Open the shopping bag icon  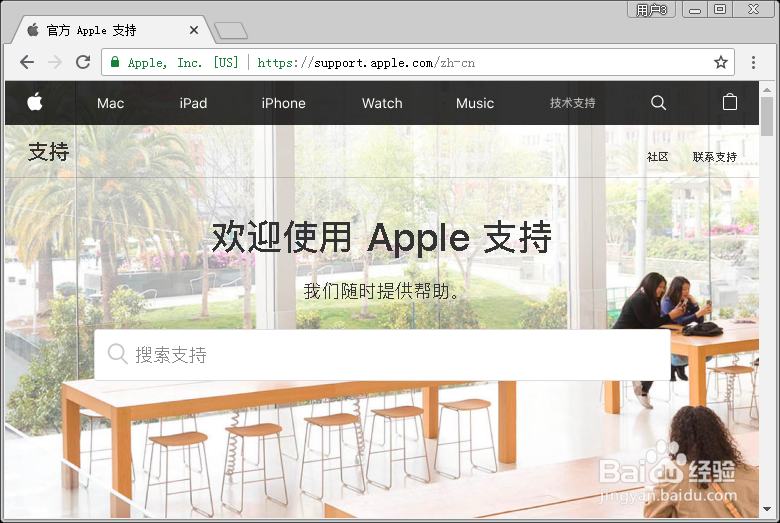click(730, 102)
